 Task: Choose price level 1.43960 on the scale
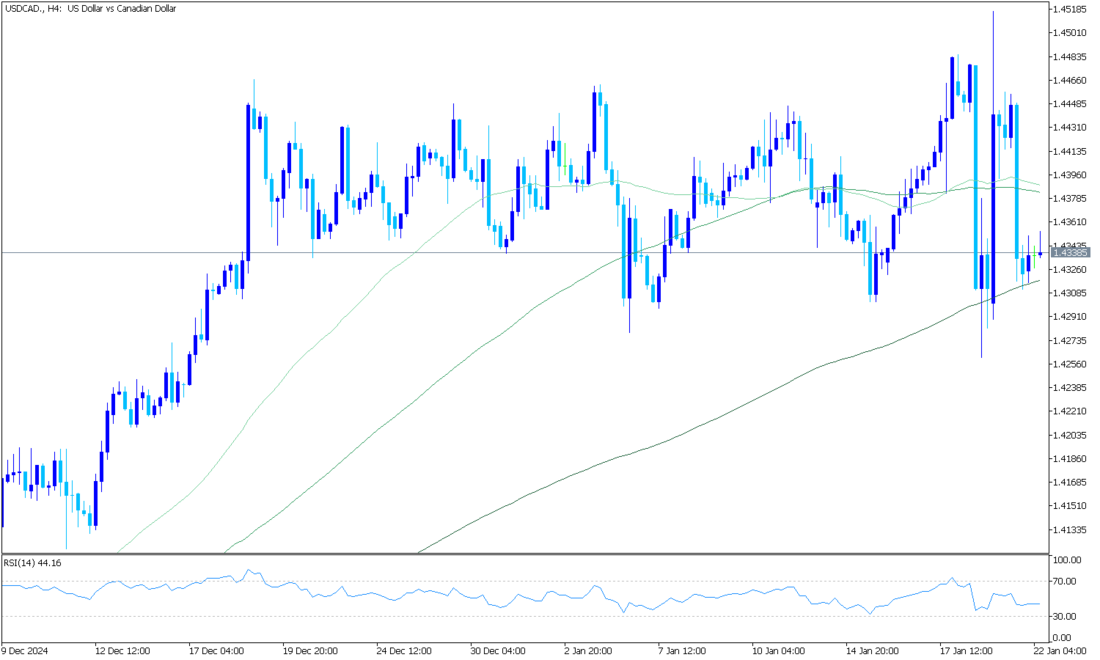pyautogui.click(x=1070, y=175)
